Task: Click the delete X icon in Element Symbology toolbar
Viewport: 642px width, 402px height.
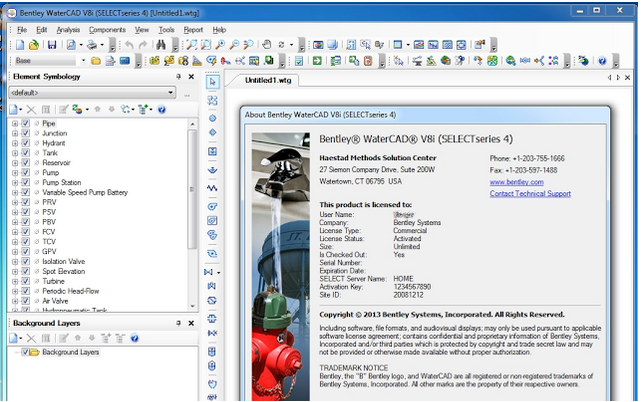Action: pyautogui.click(x=31, y=109)
